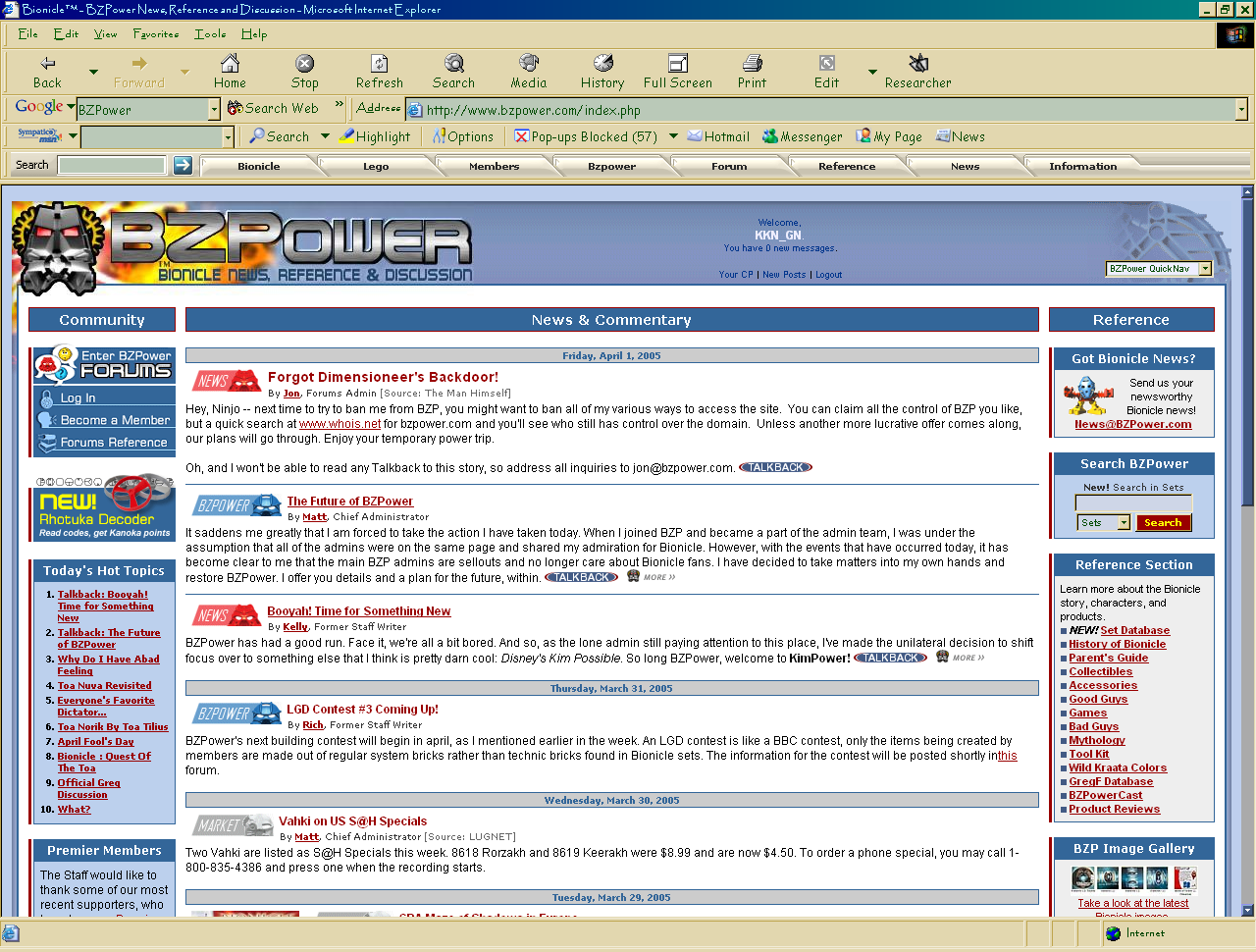Click the toolbar Search text field
Viewport: 1256px width, 952px height.
click(x=111, y=165)
